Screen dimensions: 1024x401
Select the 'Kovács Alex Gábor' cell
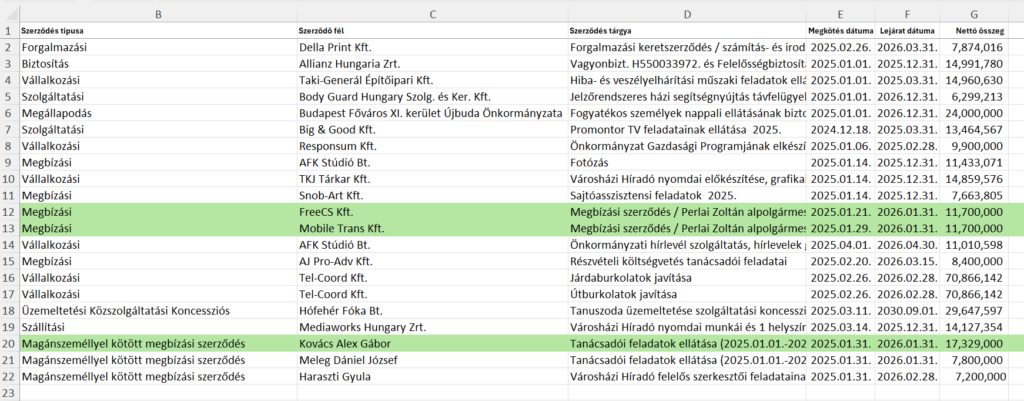tap(432, 344)
